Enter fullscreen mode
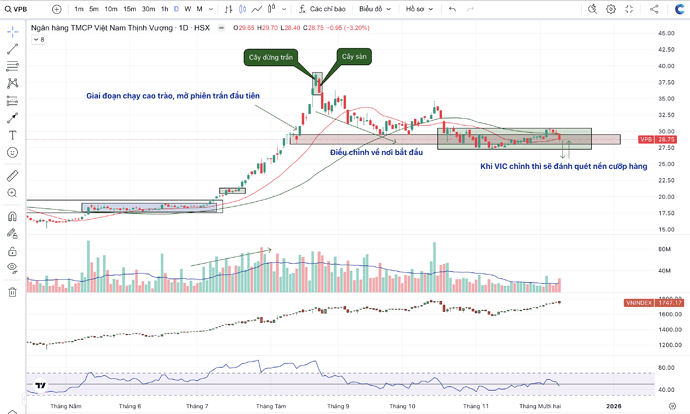This screenshot has width=690, height=414. pyautogui.click(x=629, y=9)
